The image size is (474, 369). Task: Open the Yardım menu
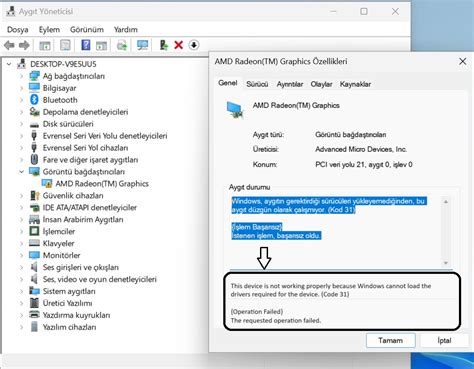point(126,30)
